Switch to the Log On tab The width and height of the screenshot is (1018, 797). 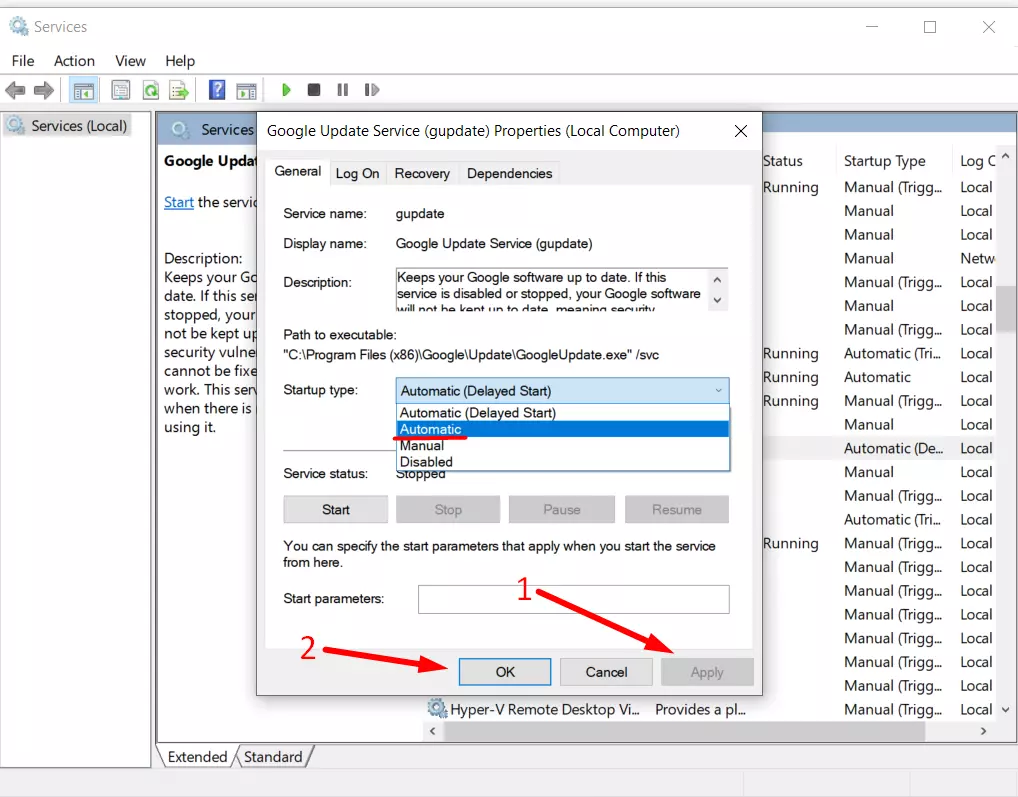[357, 173]
